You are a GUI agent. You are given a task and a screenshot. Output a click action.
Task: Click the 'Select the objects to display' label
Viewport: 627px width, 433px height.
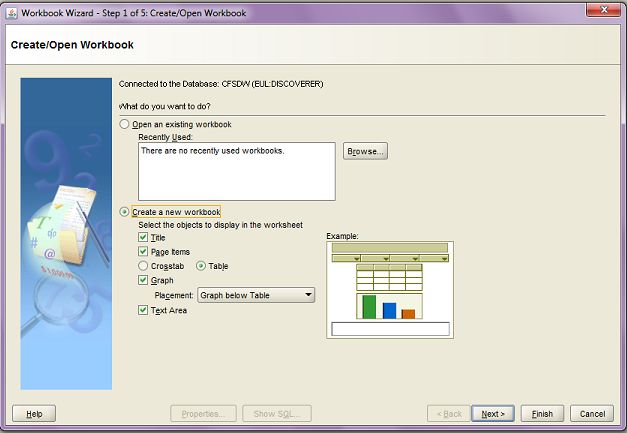[220, 225]
